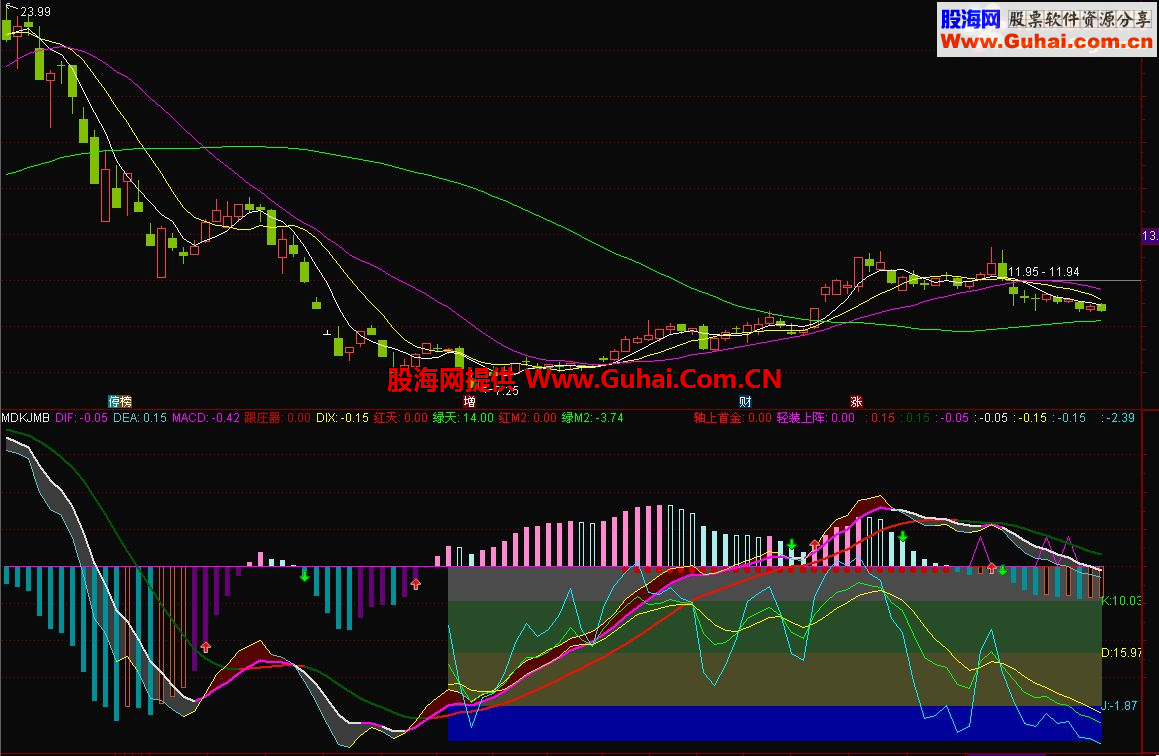Click the :-2.39 value at row end

[1118, 418]
